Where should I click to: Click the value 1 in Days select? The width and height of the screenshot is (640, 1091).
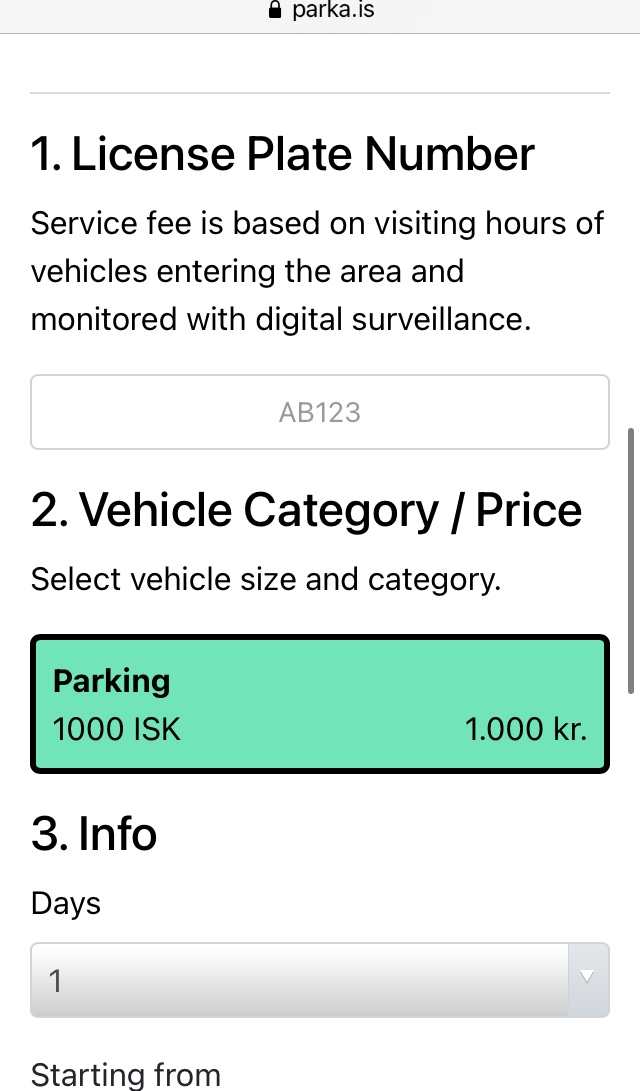(56, 980)
